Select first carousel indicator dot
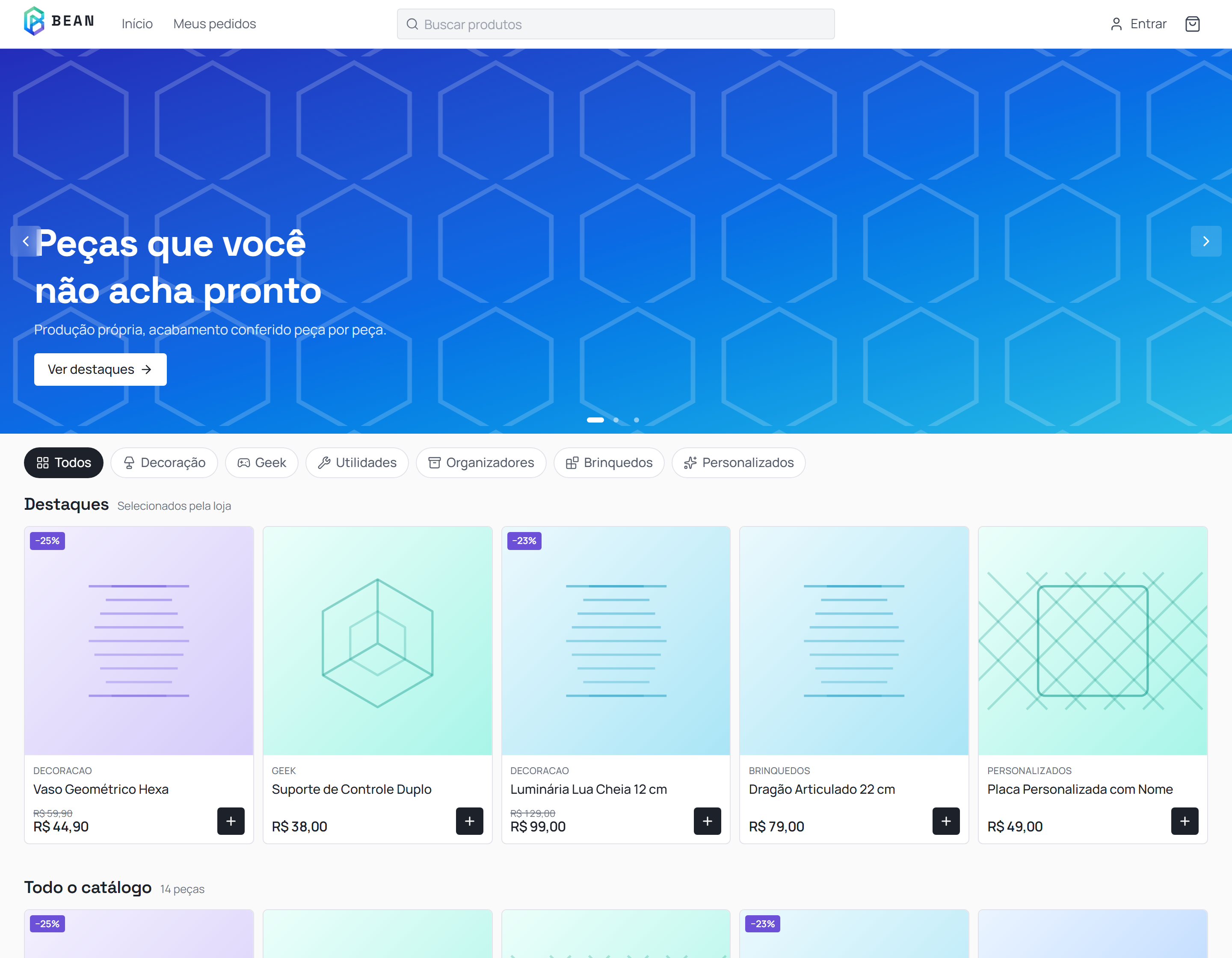 coord(595,420)
